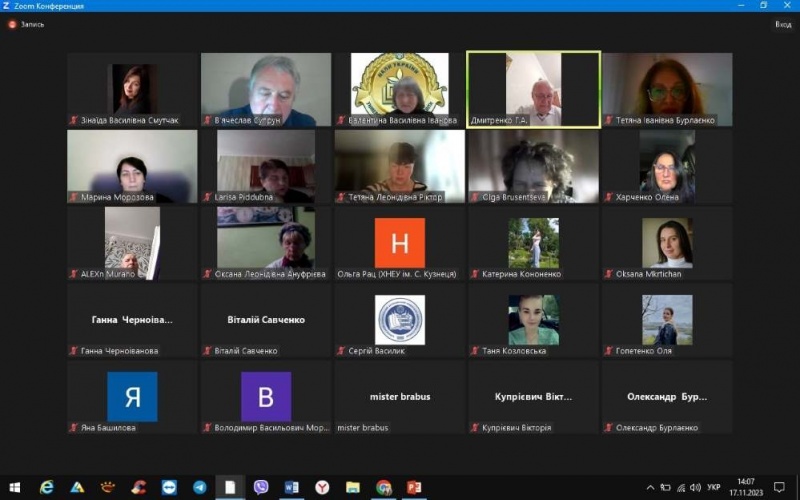Click muted mic icon beside Віталій Савченко
Image resolution: width=800 pixels, height=500 pixels.
pos(208,351)
